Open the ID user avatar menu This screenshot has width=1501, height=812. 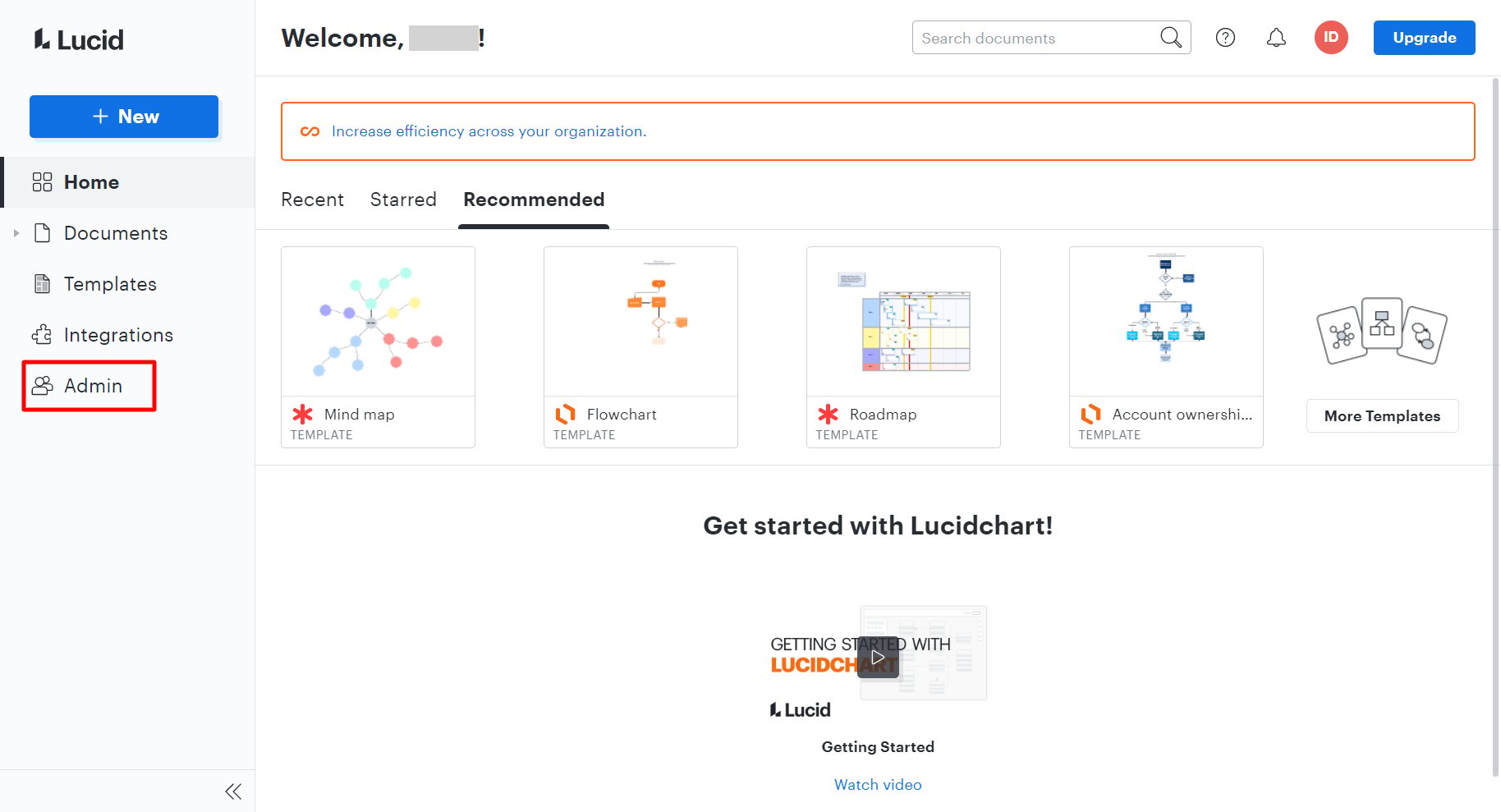pos(1331,38)
